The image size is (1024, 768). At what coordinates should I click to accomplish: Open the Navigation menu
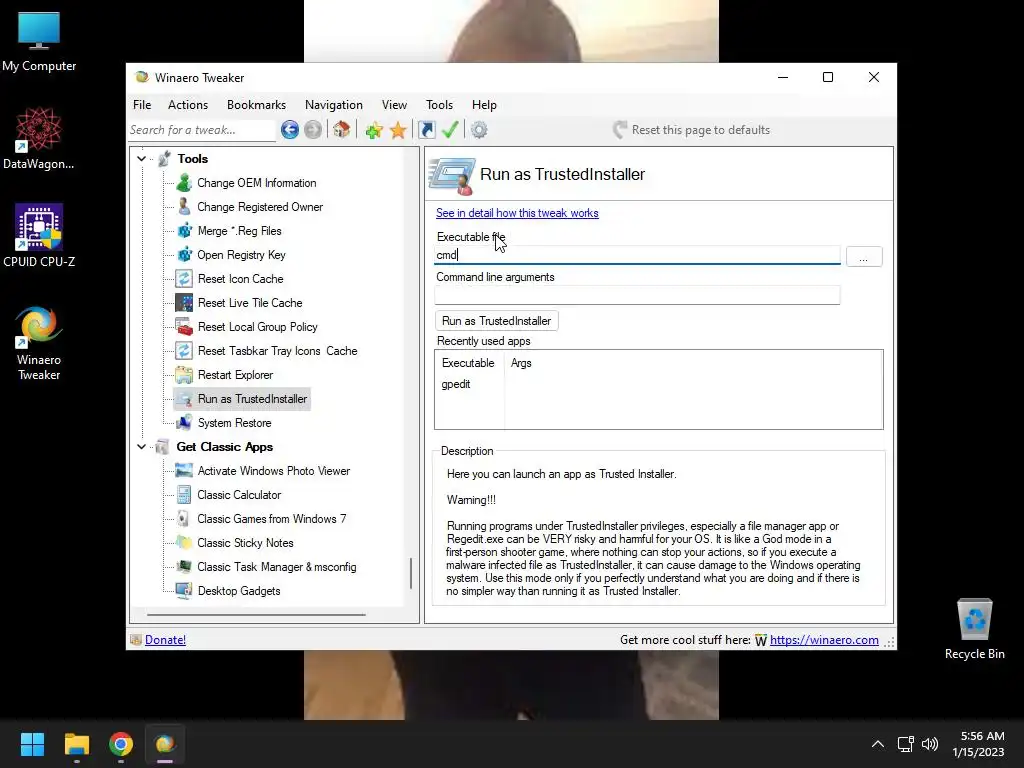click(x=334, y=105)
